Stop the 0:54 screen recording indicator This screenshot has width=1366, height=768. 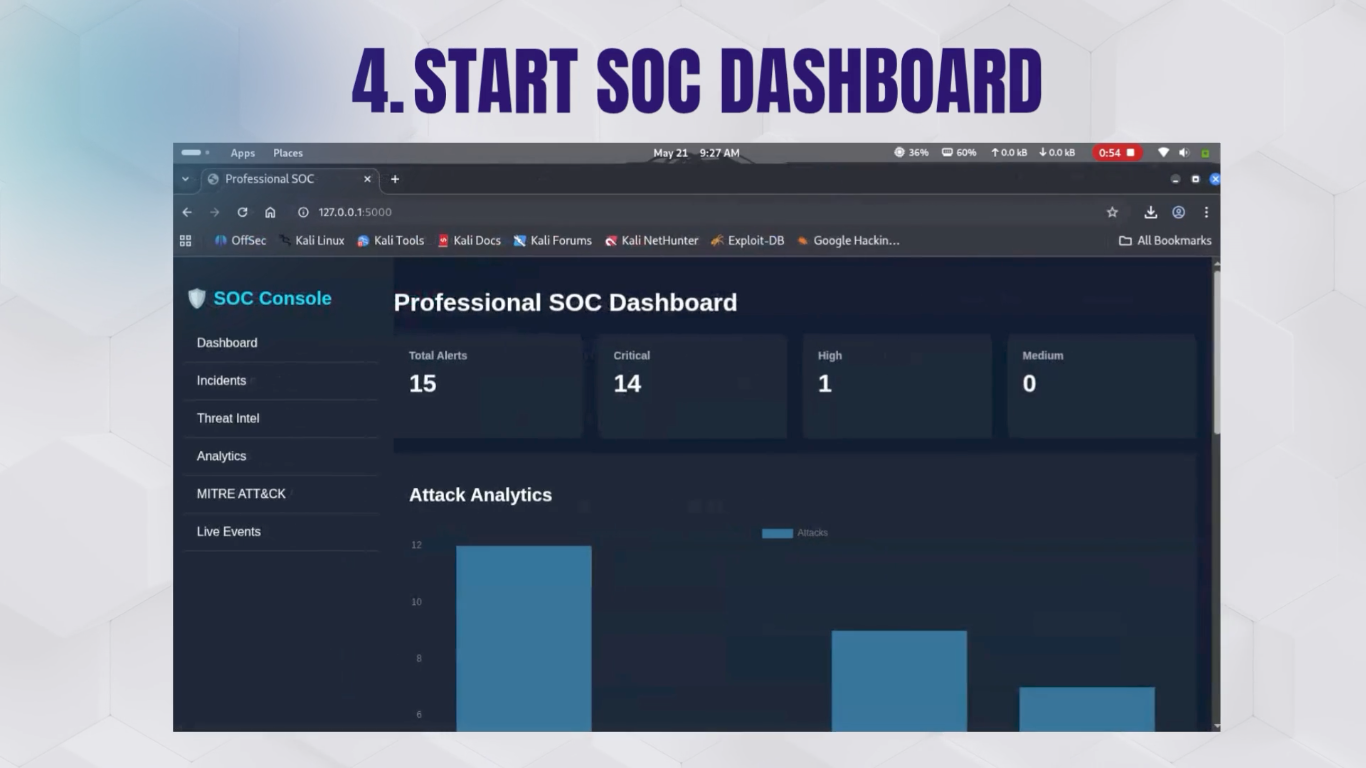1117,153
